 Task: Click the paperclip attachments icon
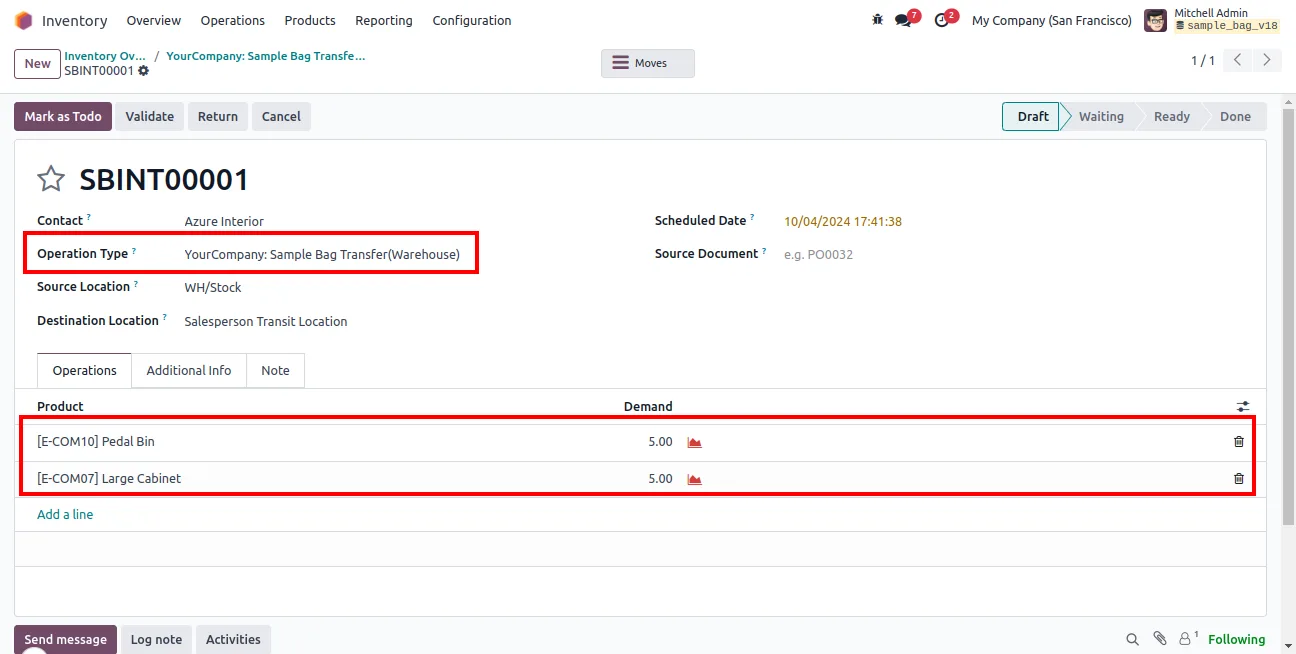1160,639
